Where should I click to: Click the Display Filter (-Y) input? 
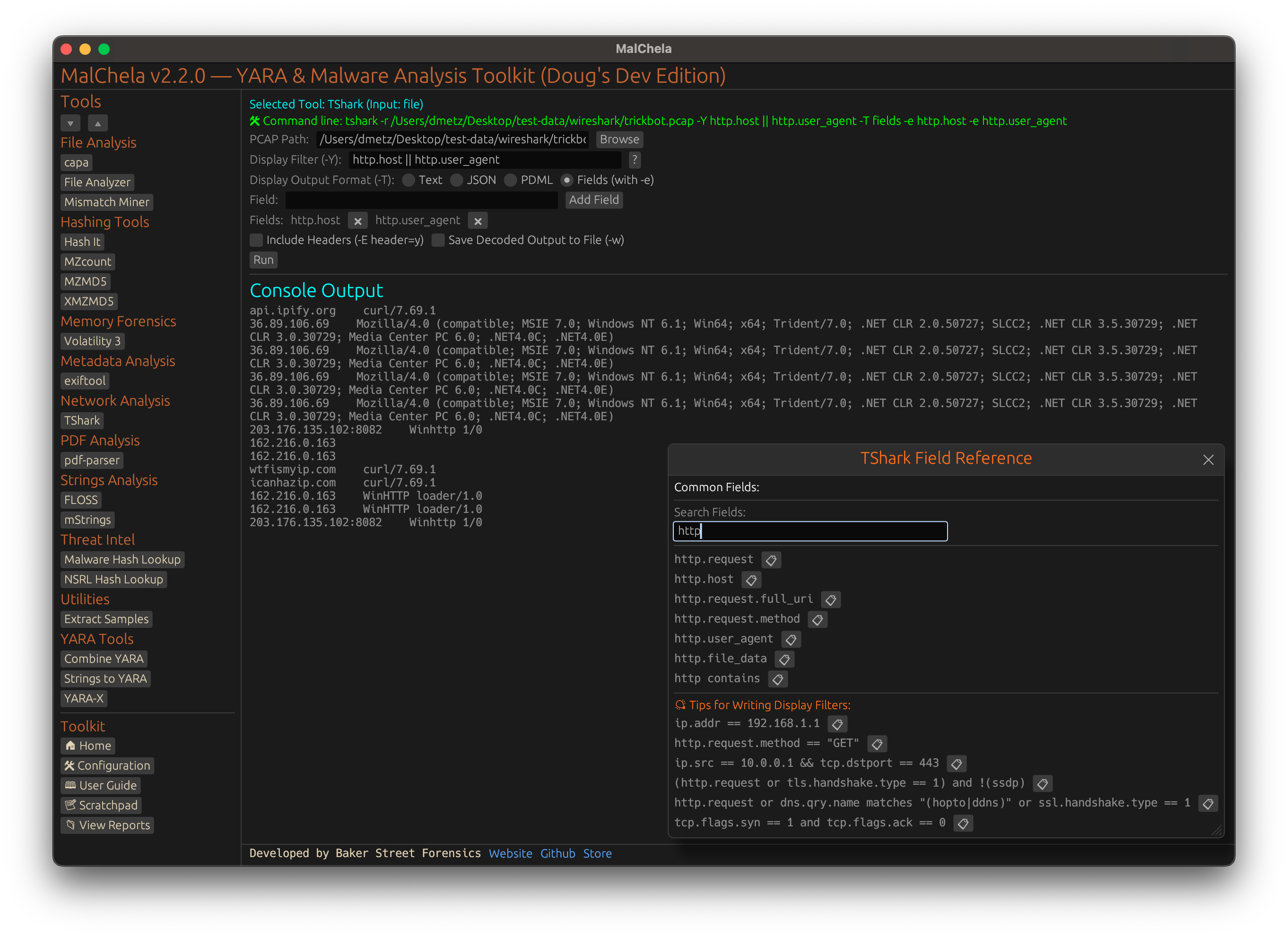coord(485,159)
